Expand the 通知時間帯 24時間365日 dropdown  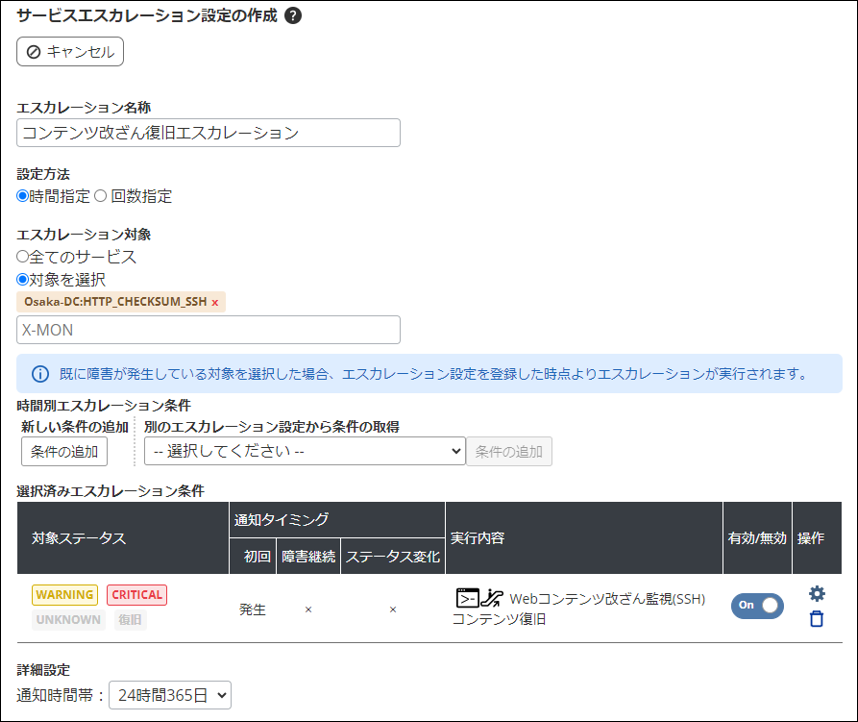(x=170, y=694)
